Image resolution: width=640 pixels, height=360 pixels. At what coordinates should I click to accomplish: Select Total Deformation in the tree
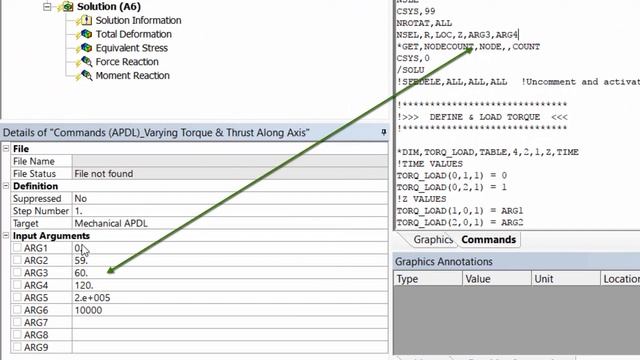(x=133, y=34)
